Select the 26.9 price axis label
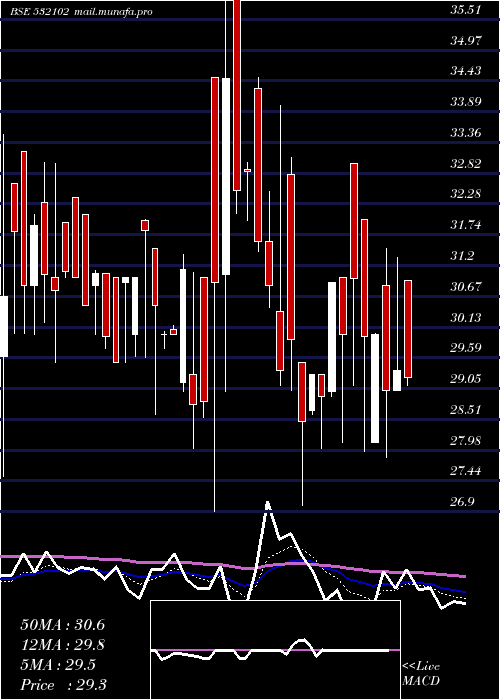The image size is (500, 700). coord(462,501)
